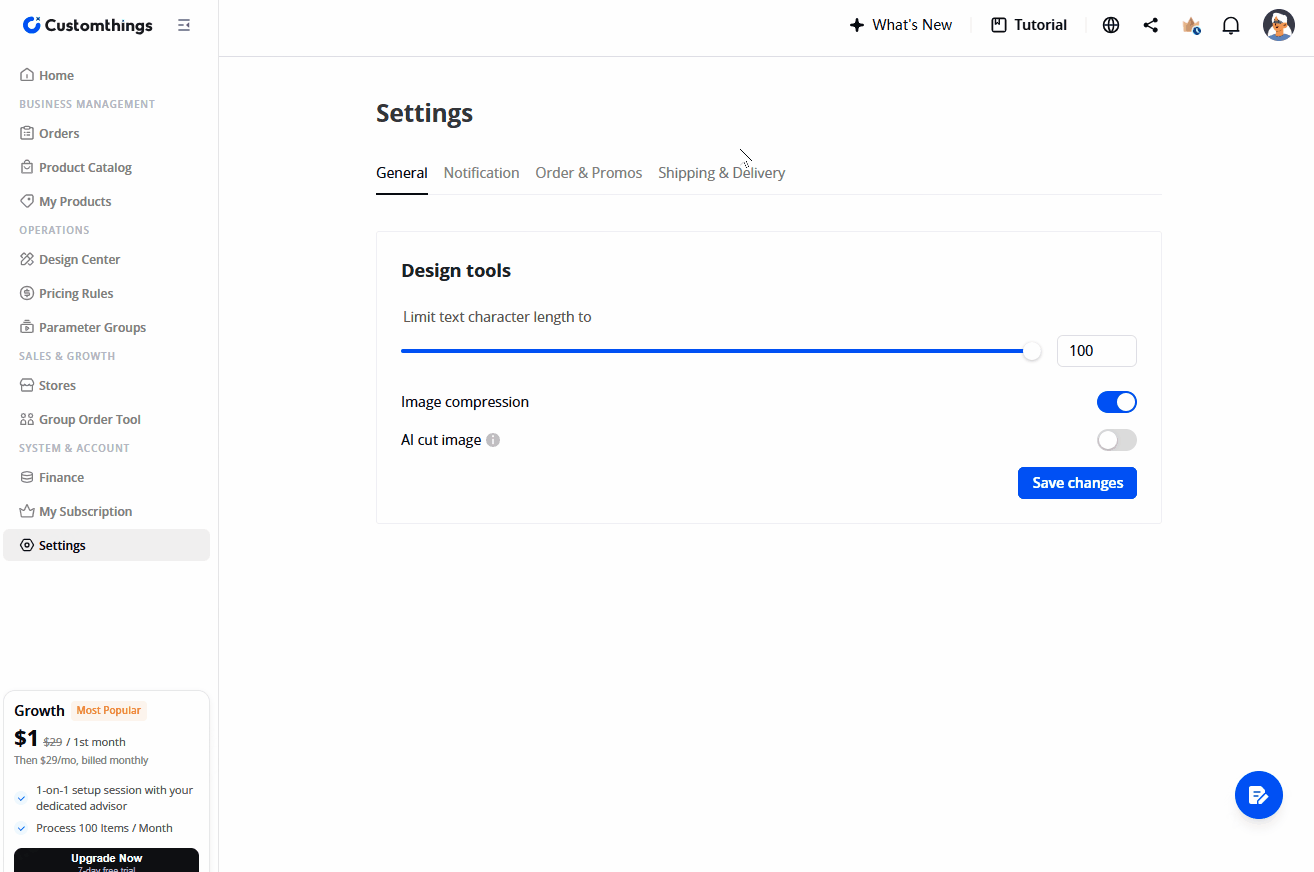Go to Orders in the sidebar
Viewport: 1314px width, 872px height.
click(107, 133)
